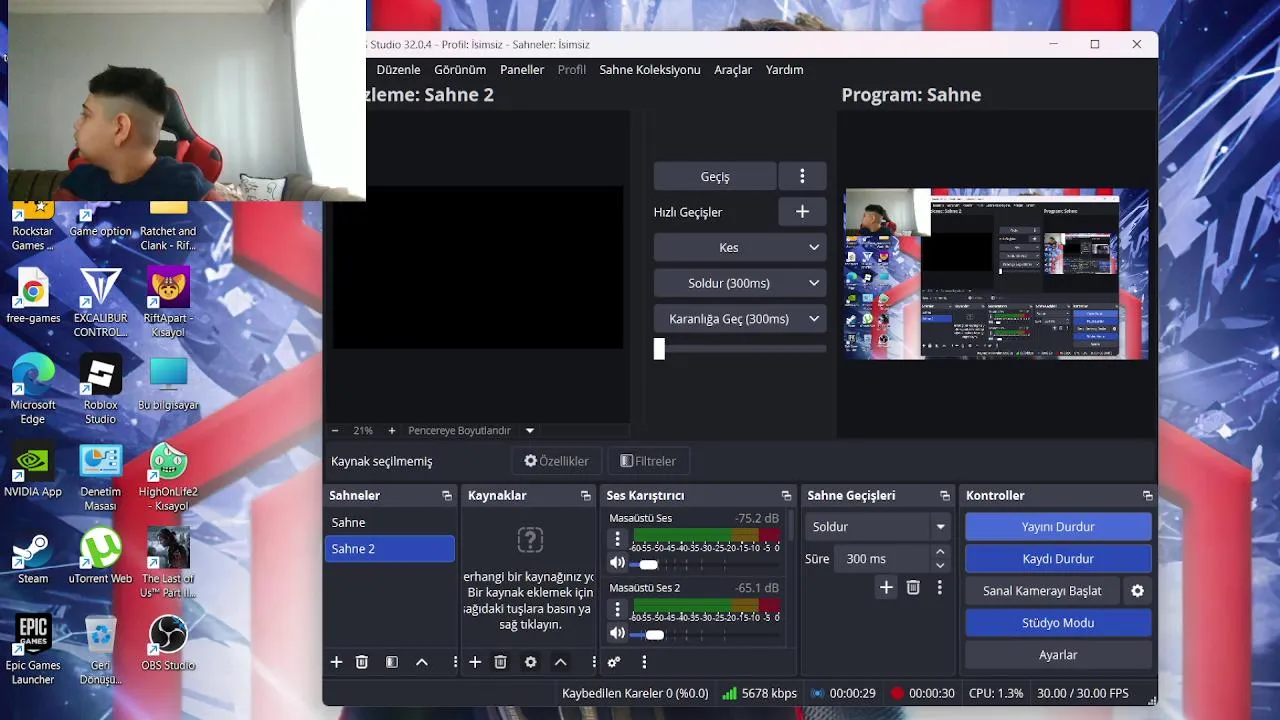Viewport: 1280px width, 720px height.
Task: Open source Özellikler button
Action: 557,461
